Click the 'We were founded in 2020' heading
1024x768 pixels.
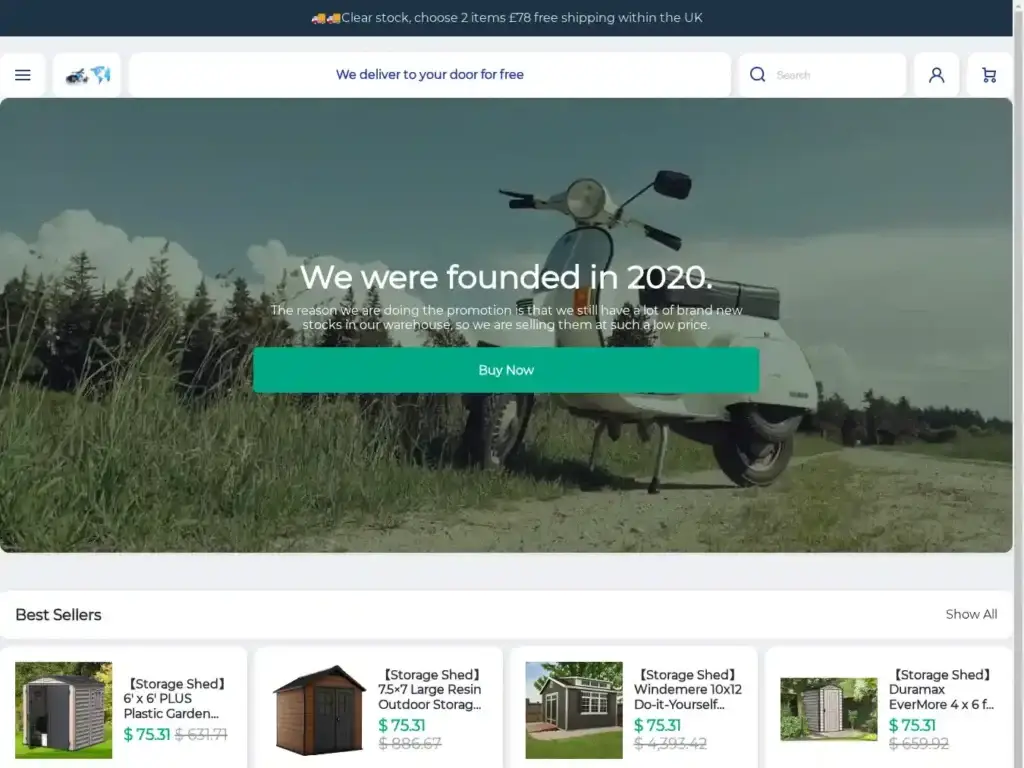point(506,276)
